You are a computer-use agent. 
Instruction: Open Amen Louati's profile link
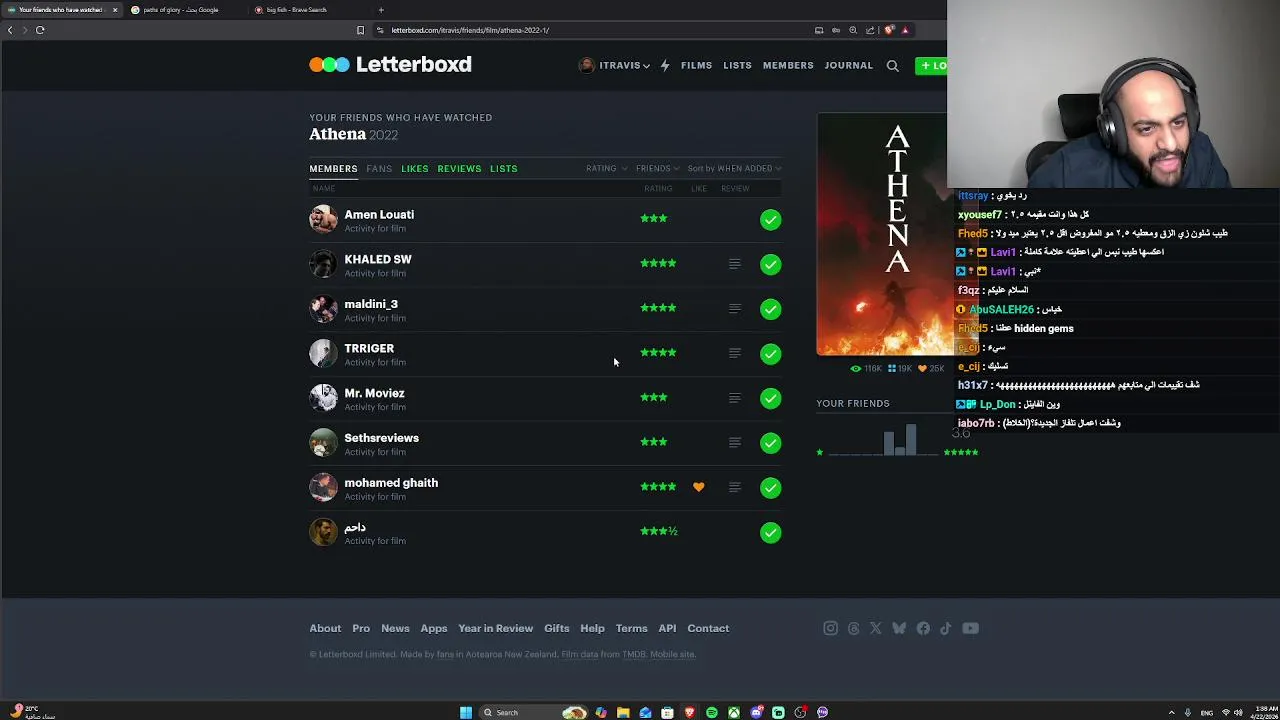click(x=379, y=214)
